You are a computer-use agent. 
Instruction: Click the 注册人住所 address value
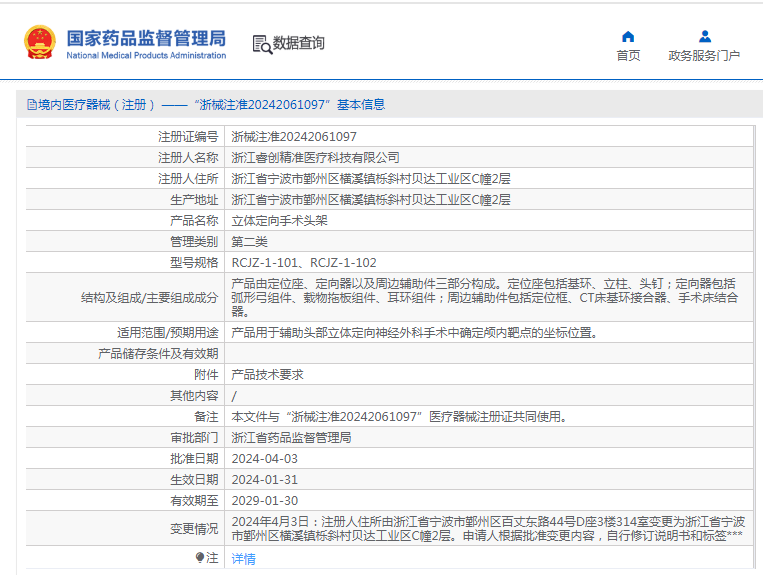371,179
